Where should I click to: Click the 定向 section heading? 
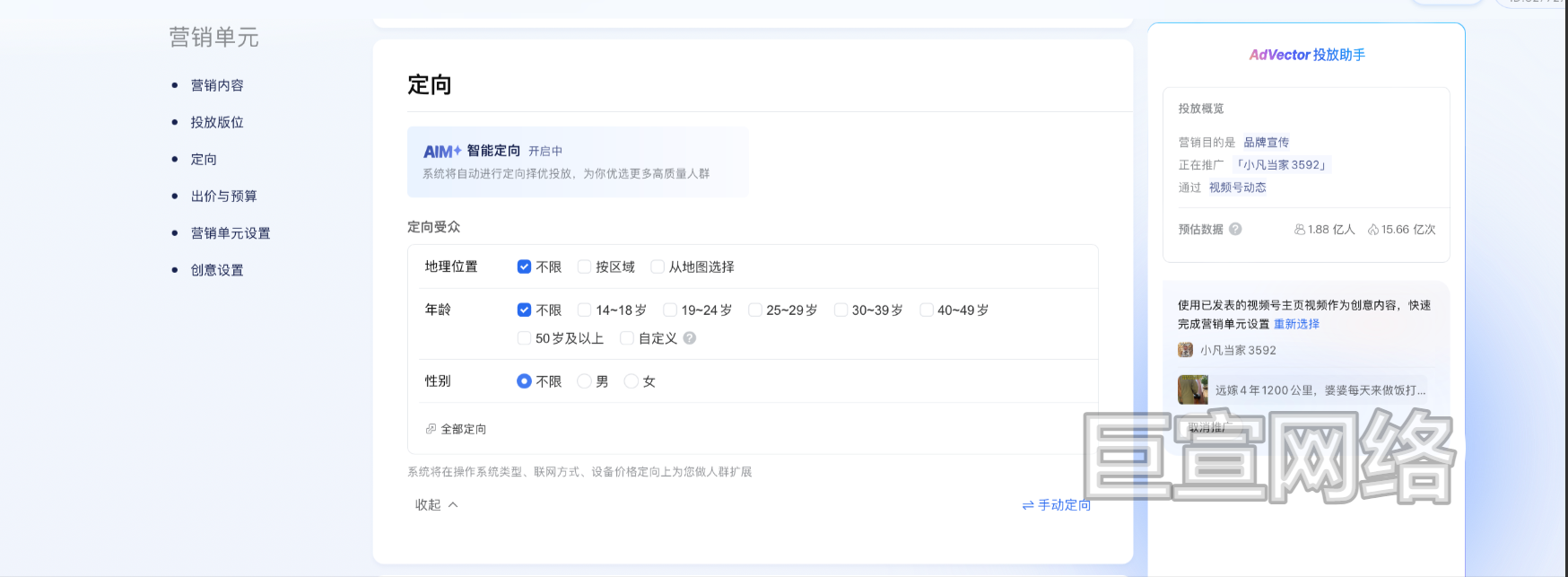pyautogui.click(x=429, y=85)
